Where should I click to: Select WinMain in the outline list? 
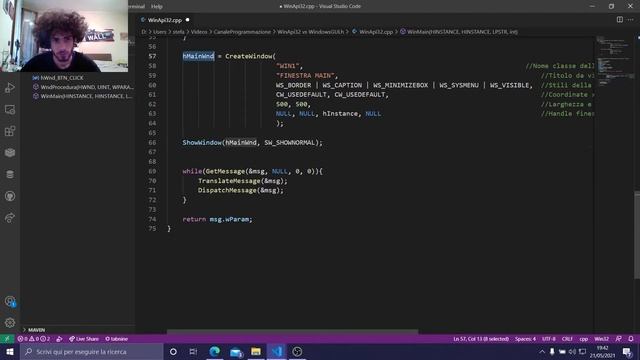83,96
